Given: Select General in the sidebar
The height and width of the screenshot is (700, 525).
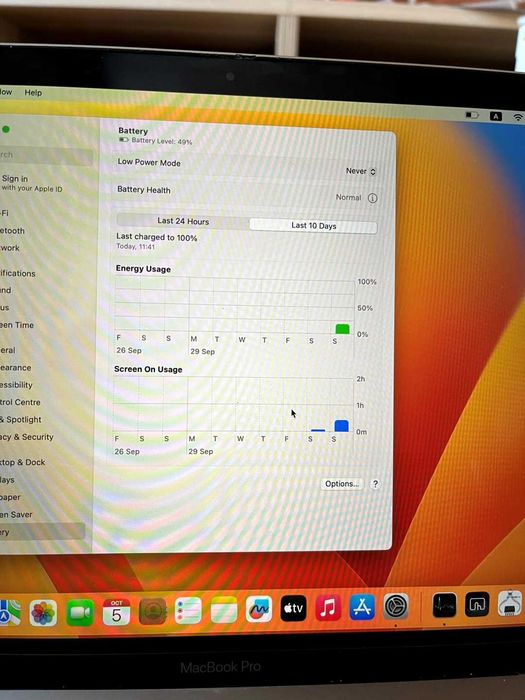Looking at the screenshot, I should (x=8, y=350).
